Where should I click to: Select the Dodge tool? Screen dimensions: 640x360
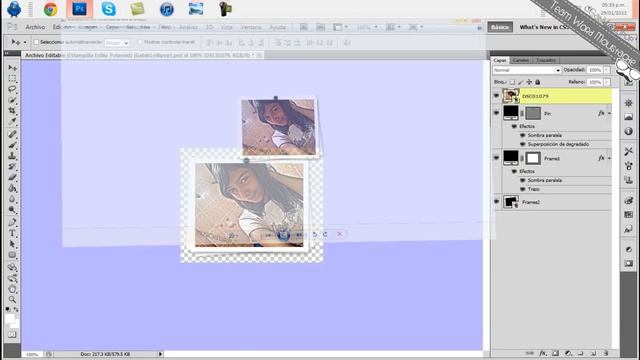(x=13, y=210)
